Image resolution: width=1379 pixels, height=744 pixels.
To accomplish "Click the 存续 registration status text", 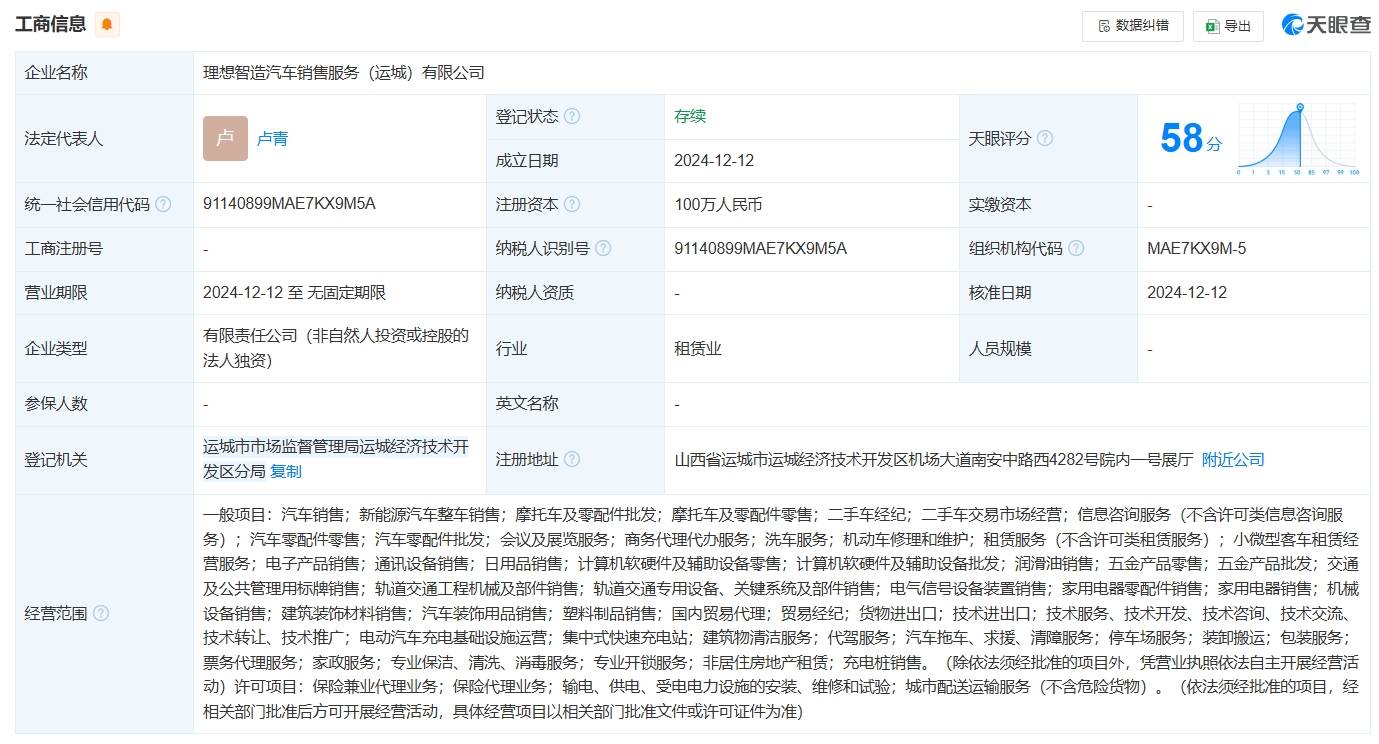I will coord(690,116).
